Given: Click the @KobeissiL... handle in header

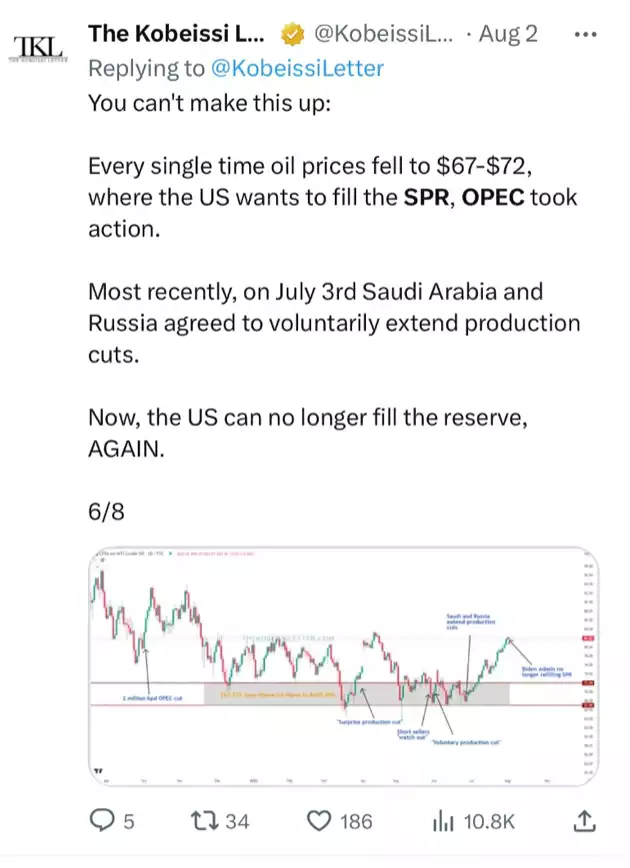Looking at the screenshot, I should (x=383, y=34).
